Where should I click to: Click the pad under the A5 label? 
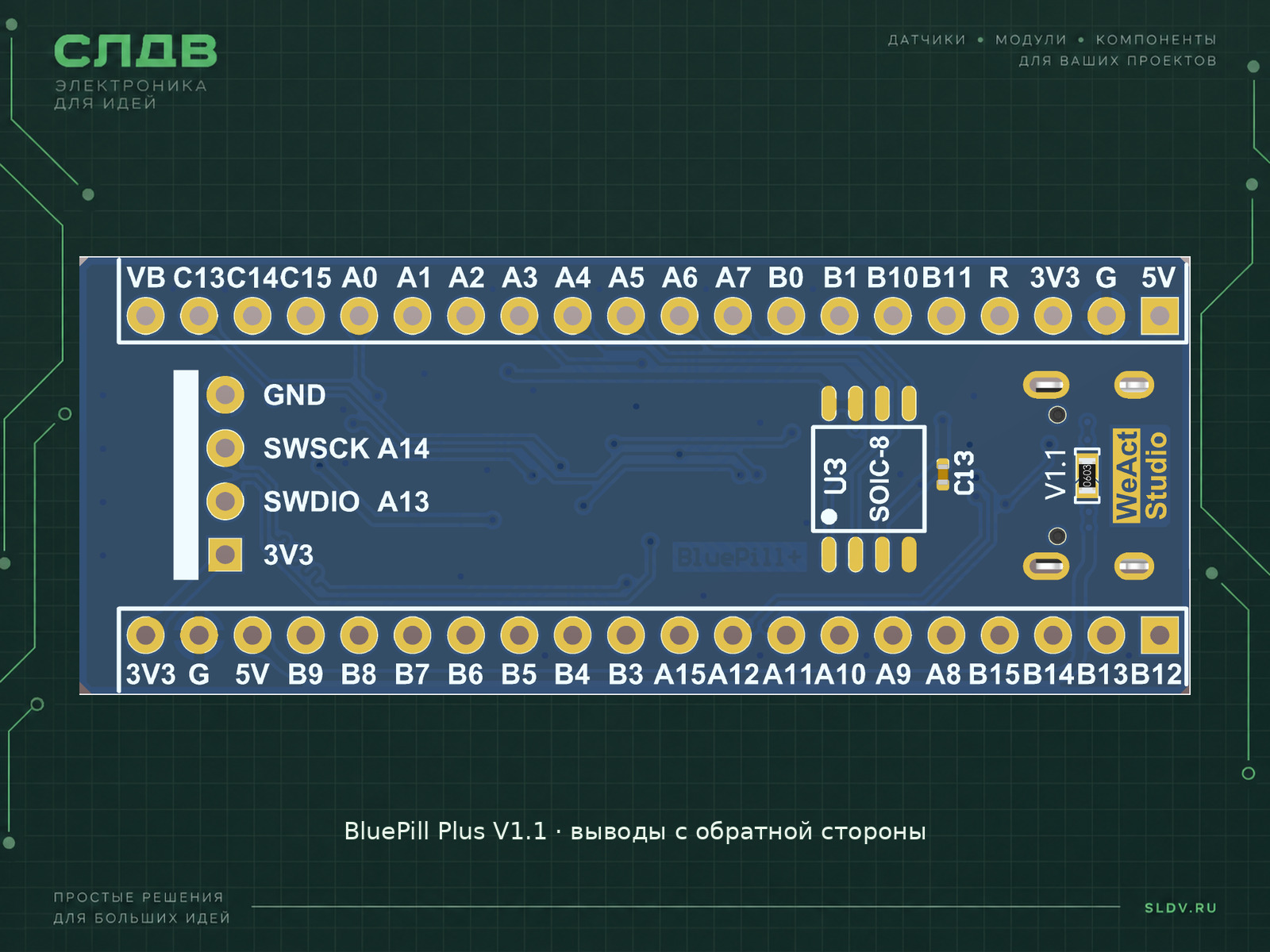coord(625,317)
